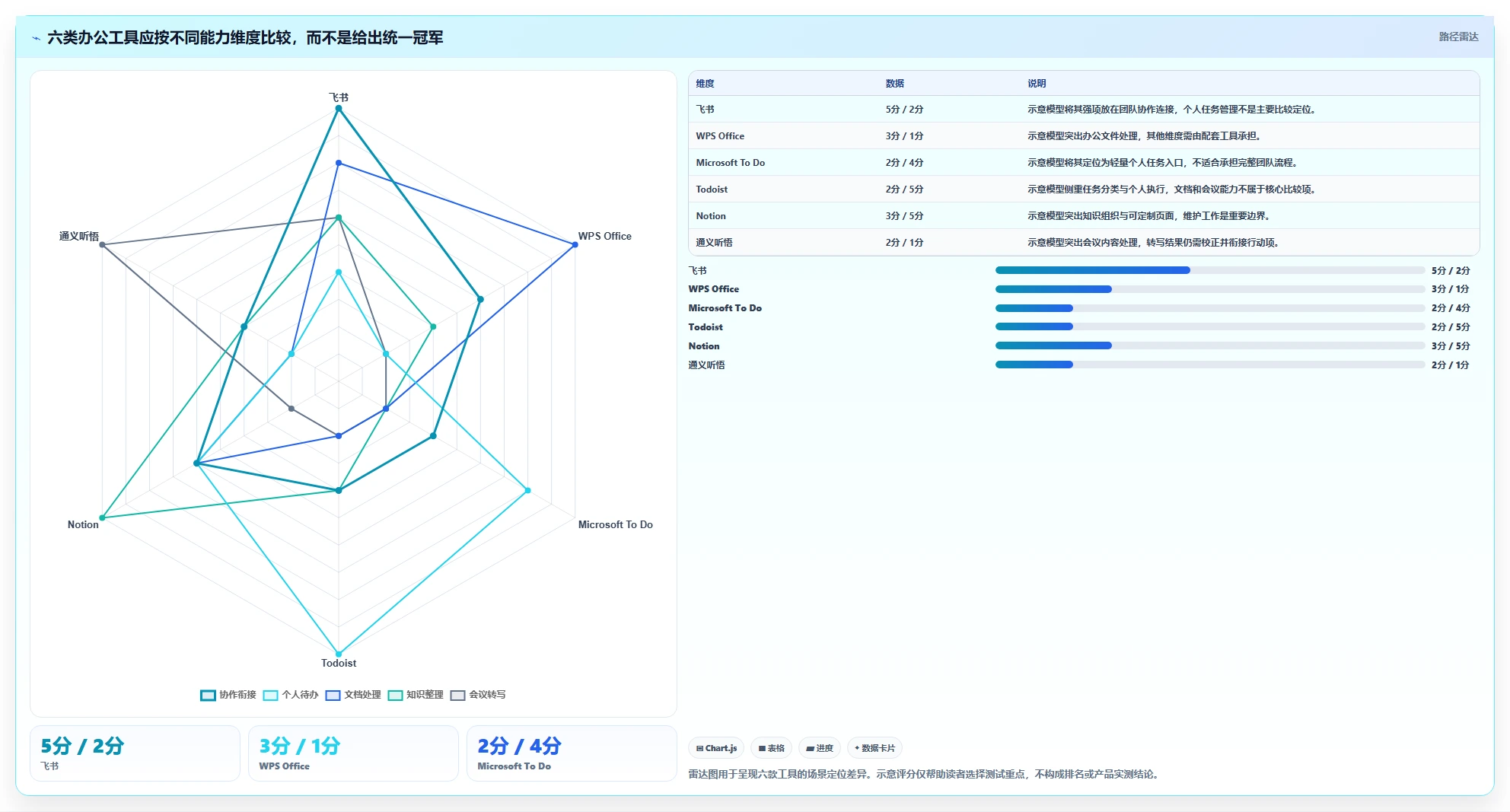Click the 进度 chip
1510x812 pixels.
click(820, 748)
